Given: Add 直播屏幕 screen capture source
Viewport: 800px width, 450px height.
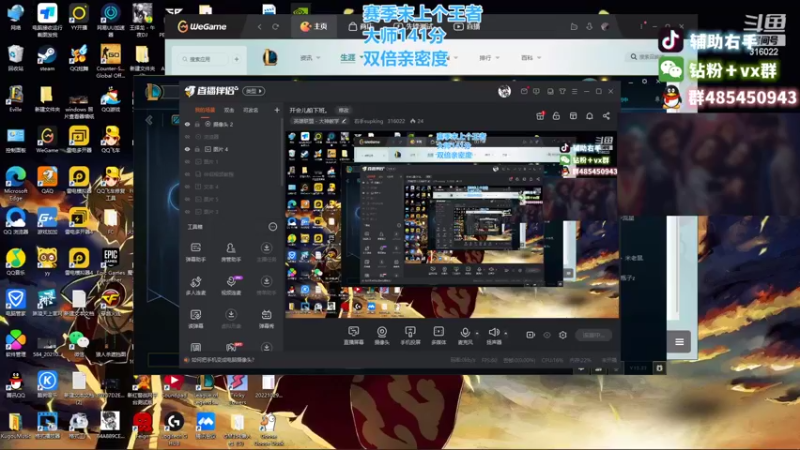Looking at the screenshot, I should 353,336.
